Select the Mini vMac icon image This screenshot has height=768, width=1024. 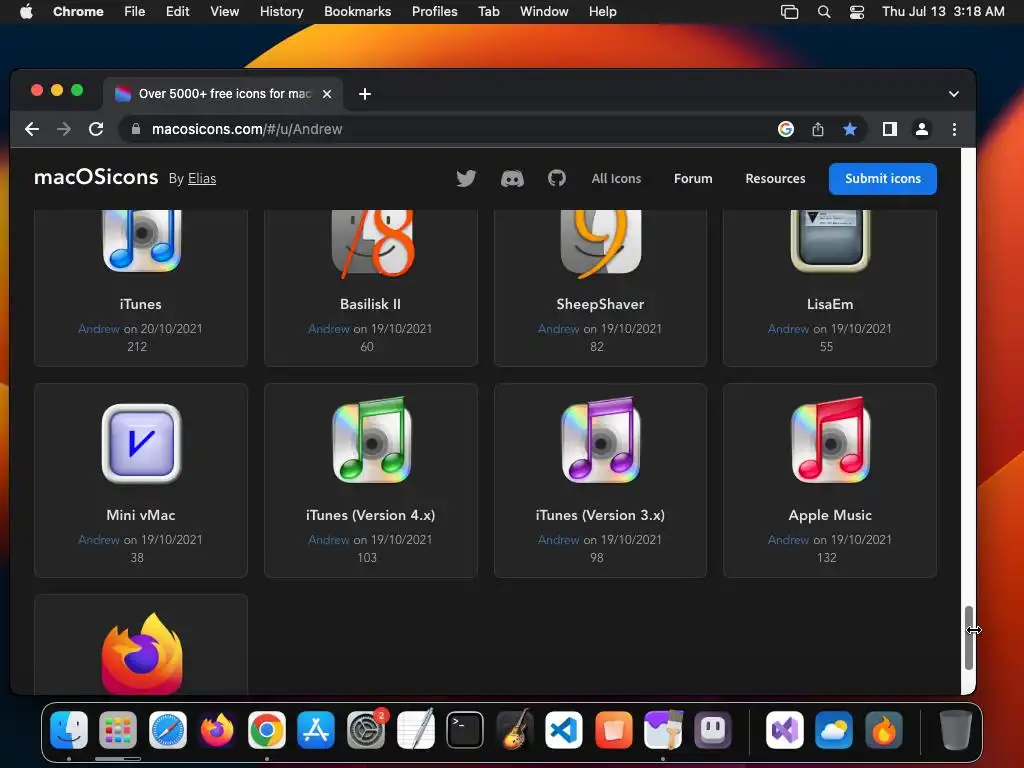click(x=142, y=443)
